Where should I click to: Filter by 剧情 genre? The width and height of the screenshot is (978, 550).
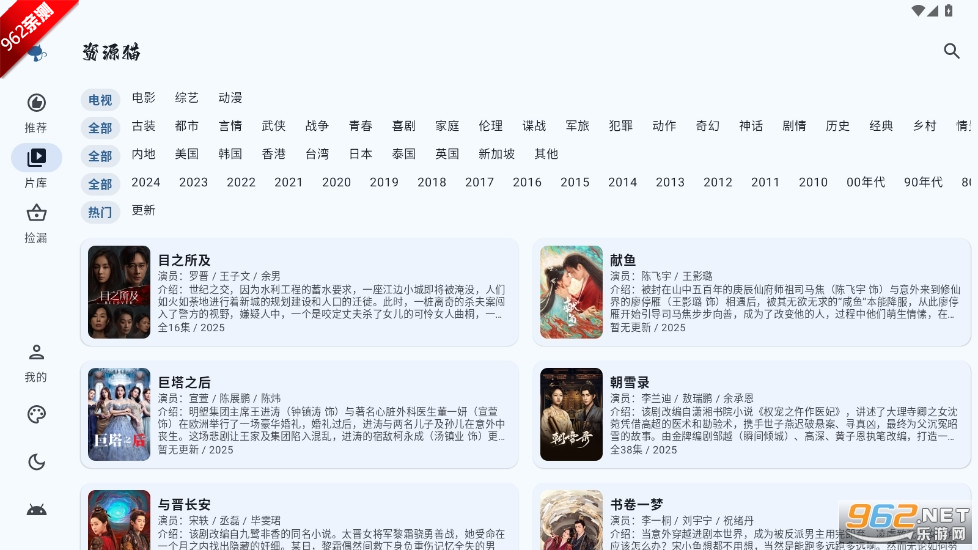point(794,126)
